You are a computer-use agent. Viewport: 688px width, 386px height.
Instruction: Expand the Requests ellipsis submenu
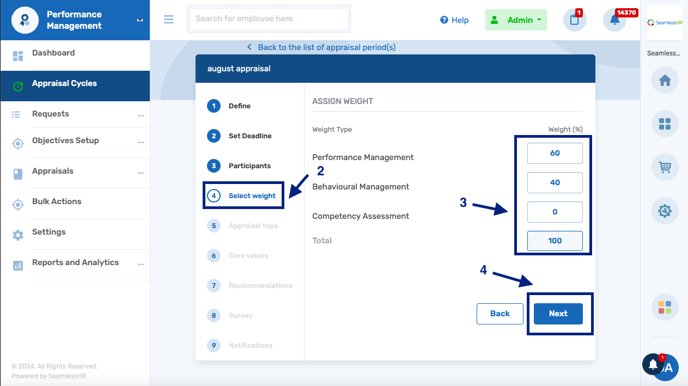click(140, 116)
